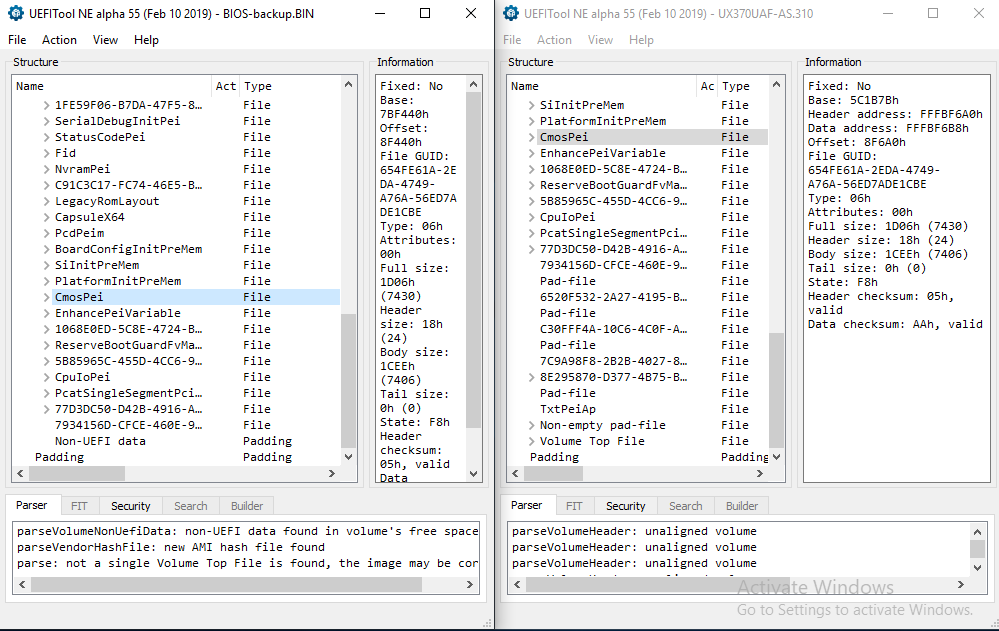
Task: Click Name column header in UX370UAF-AS.310 structure
Action: pos(602,86)
